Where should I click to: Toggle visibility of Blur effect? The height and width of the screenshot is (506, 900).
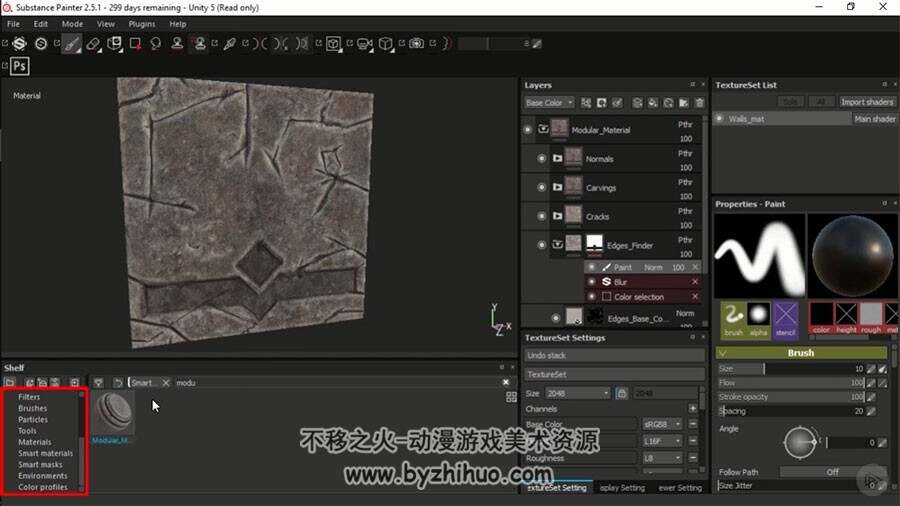[x=592, y=282]
